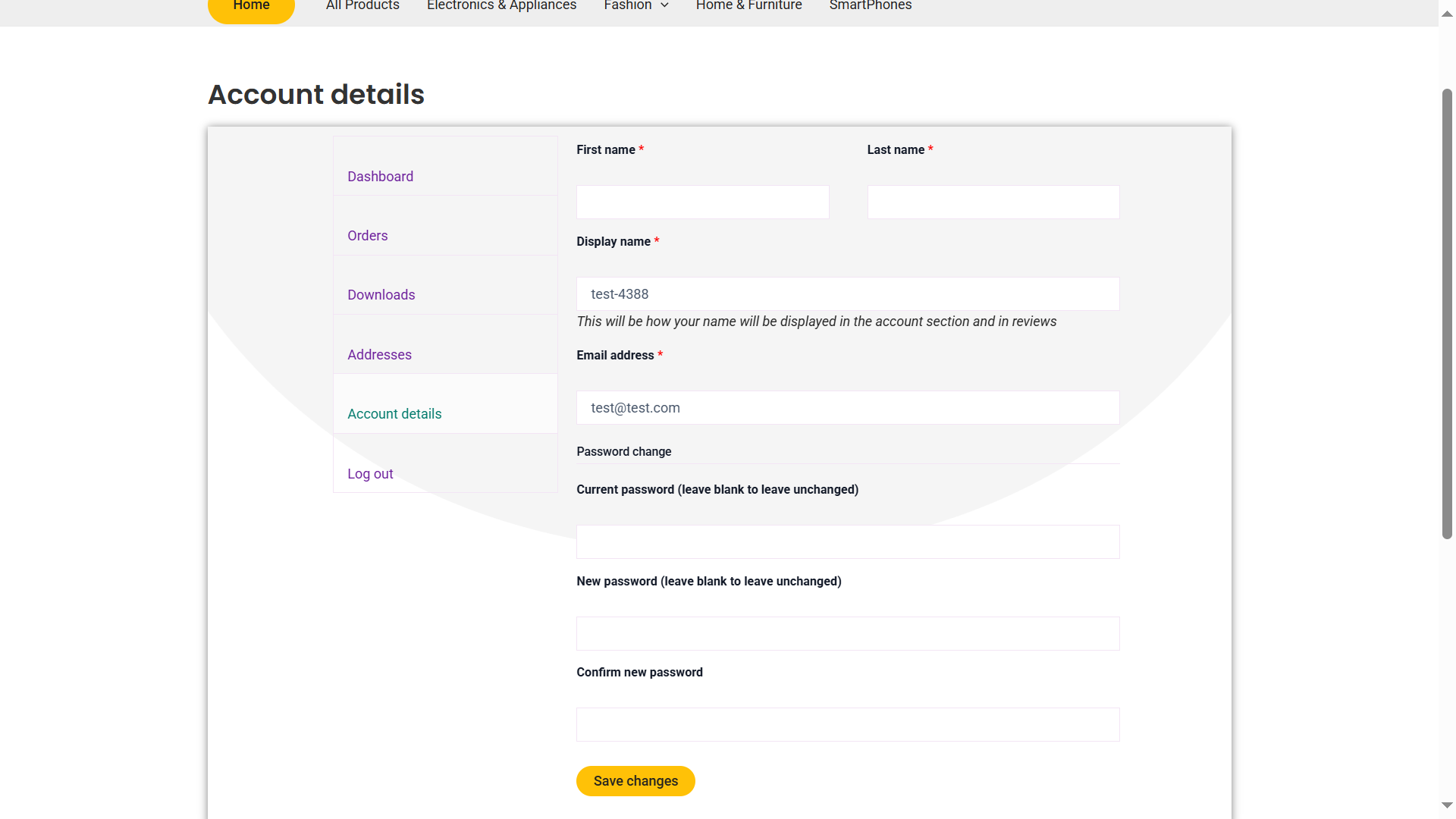
Task: Select the Email address input
Action: pos(847,408)
